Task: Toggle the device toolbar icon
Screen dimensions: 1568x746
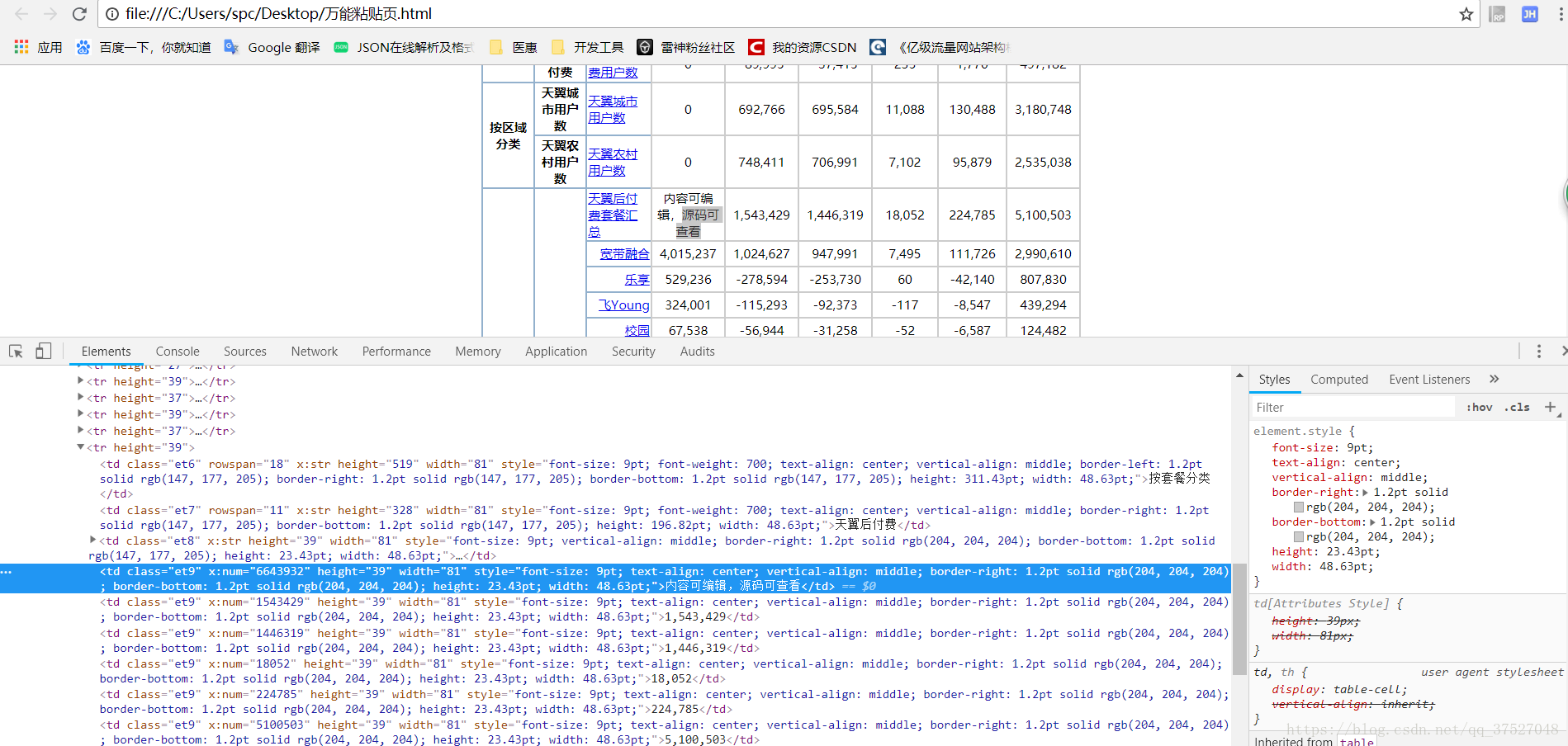Action: click(43, 352)
